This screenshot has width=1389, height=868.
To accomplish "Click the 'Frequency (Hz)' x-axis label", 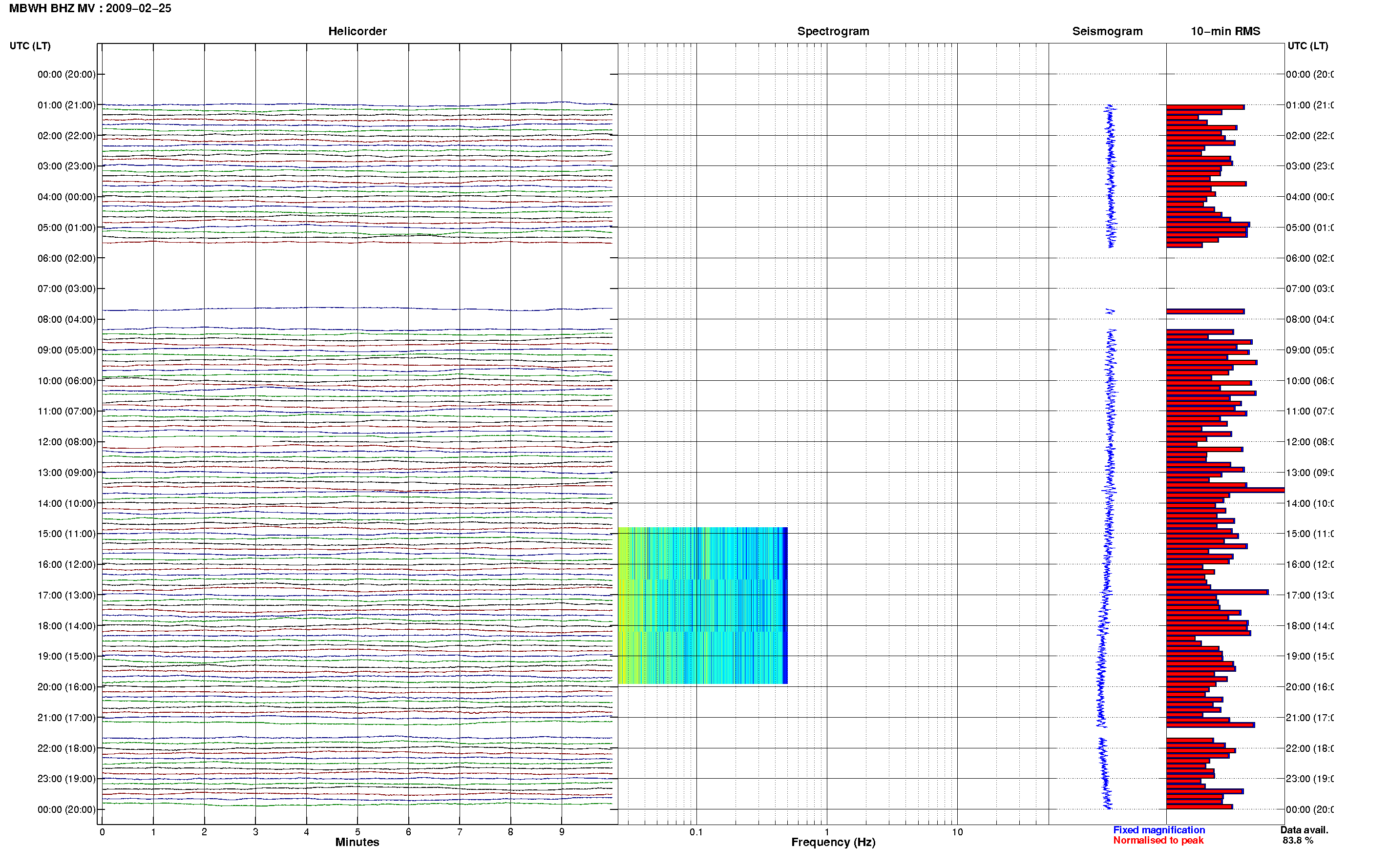I will 833,843.
